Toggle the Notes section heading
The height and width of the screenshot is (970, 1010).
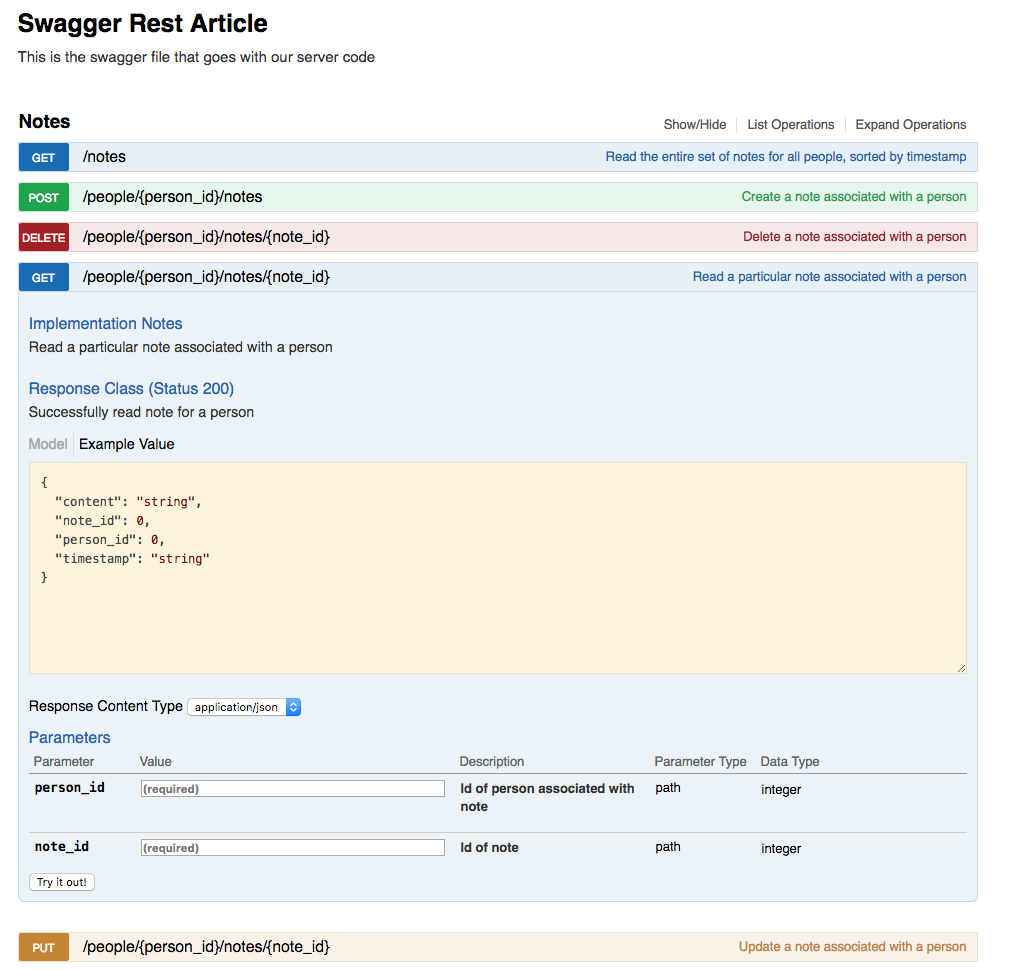[x=44, y=122]
